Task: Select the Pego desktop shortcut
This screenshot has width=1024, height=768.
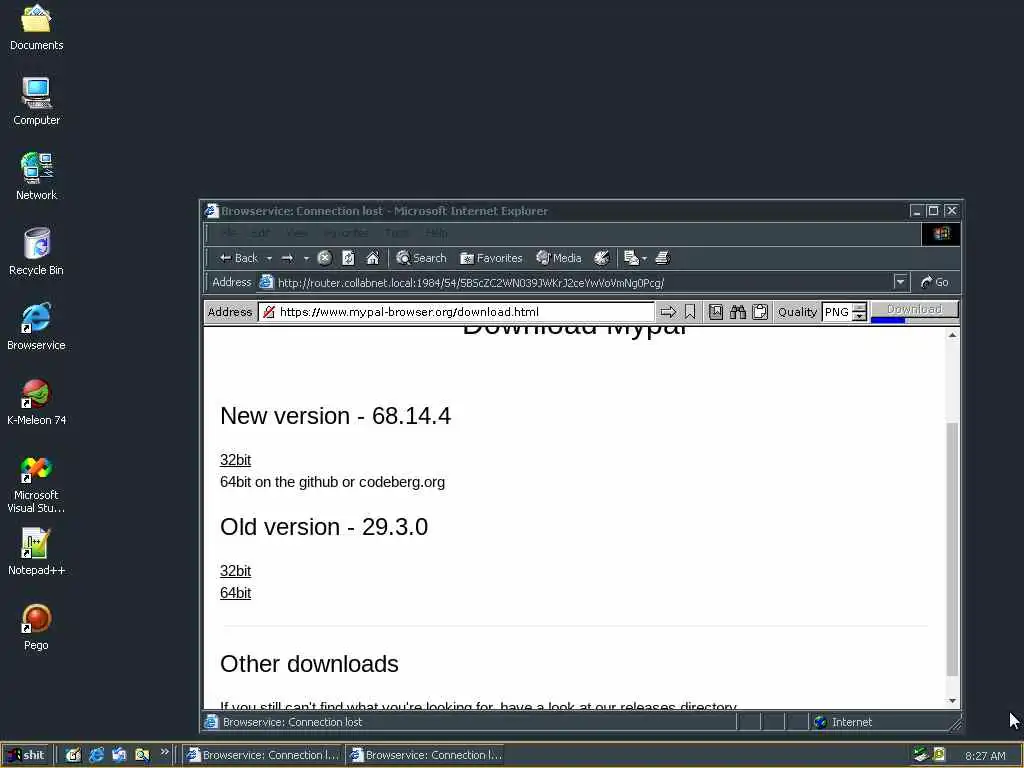Action: pyautogui.click(x=37, y=627)
